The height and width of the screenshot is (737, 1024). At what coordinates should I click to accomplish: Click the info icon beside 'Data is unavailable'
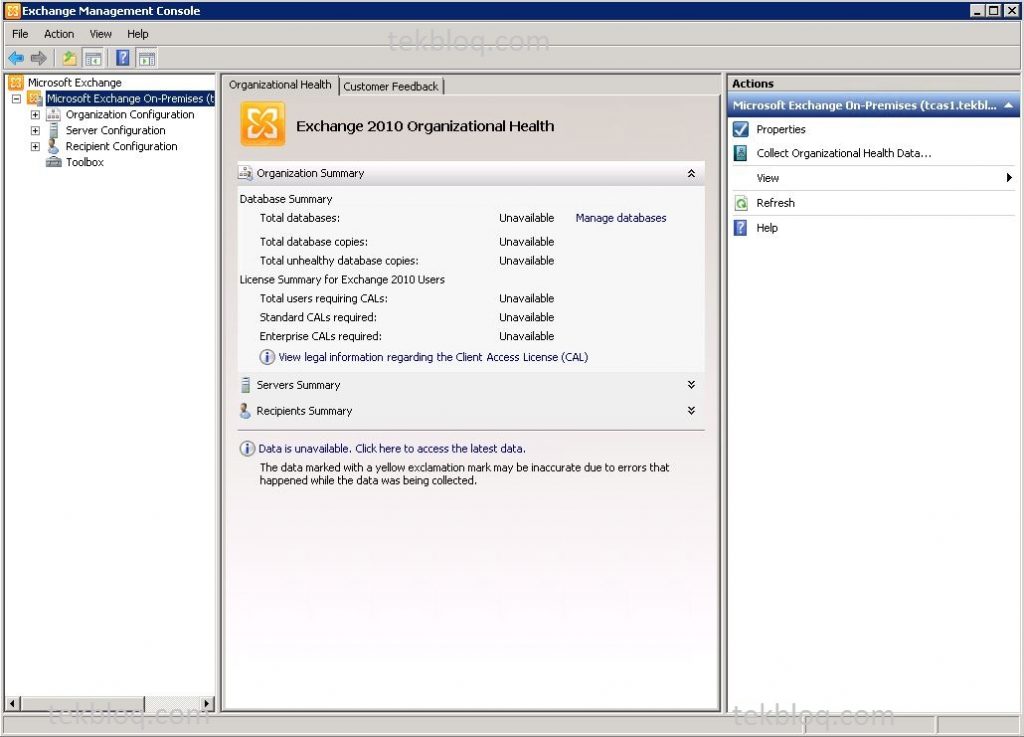coord(247,448)
